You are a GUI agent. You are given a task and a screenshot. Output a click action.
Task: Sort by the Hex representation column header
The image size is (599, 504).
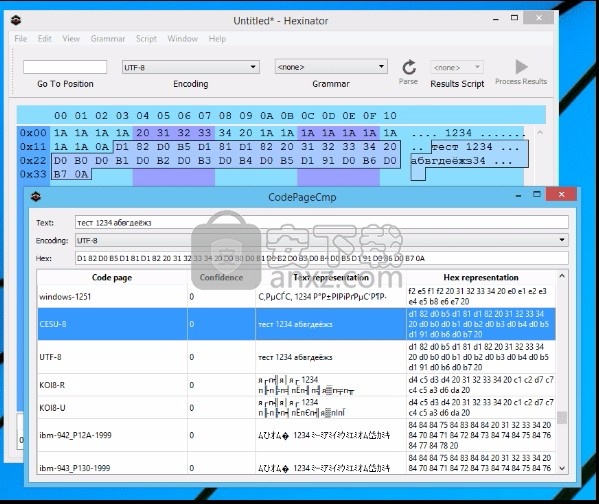coord(481,277)
